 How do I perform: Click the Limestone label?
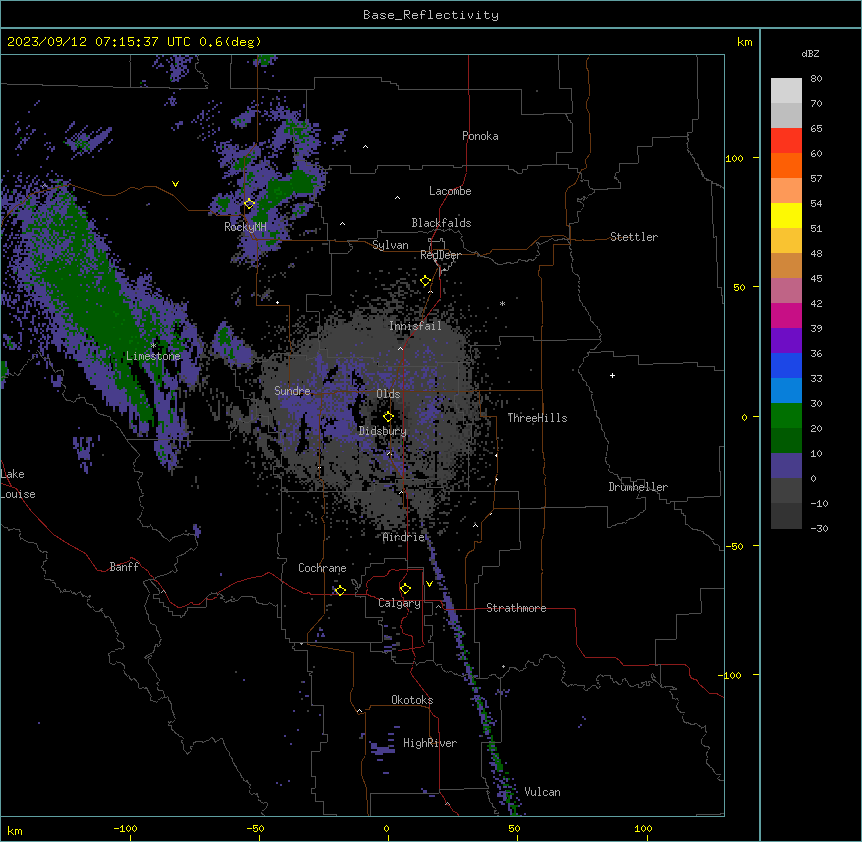click(153, 356)
